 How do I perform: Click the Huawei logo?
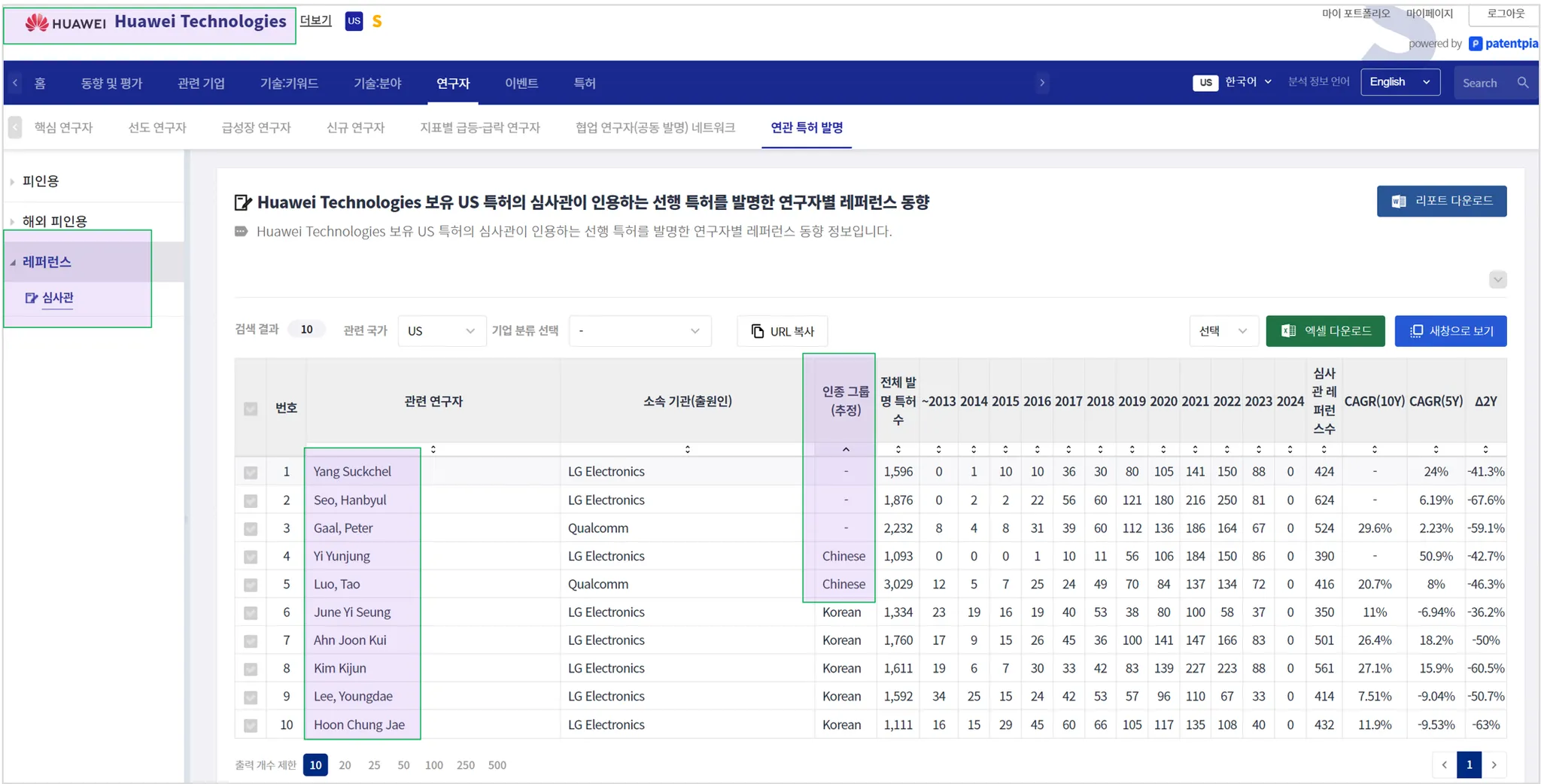65,23
